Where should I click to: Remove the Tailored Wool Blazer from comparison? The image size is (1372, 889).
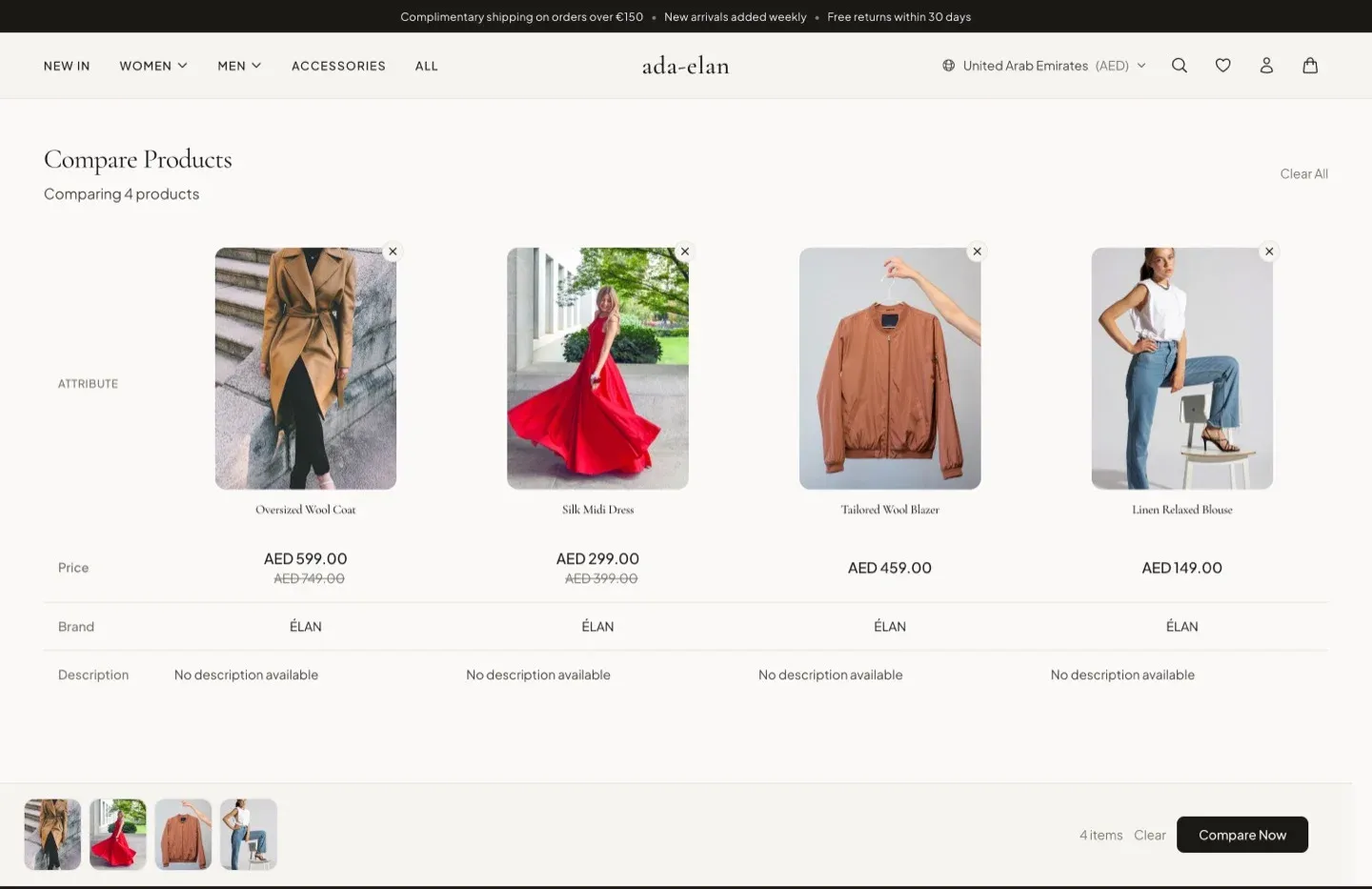pos(977,251)
